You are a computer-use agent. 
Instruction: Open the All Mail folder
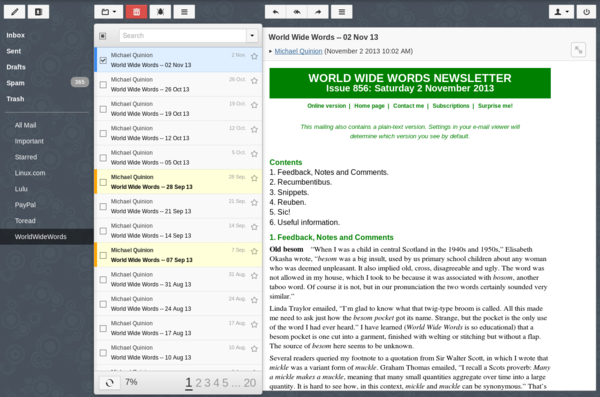point(25,125)
